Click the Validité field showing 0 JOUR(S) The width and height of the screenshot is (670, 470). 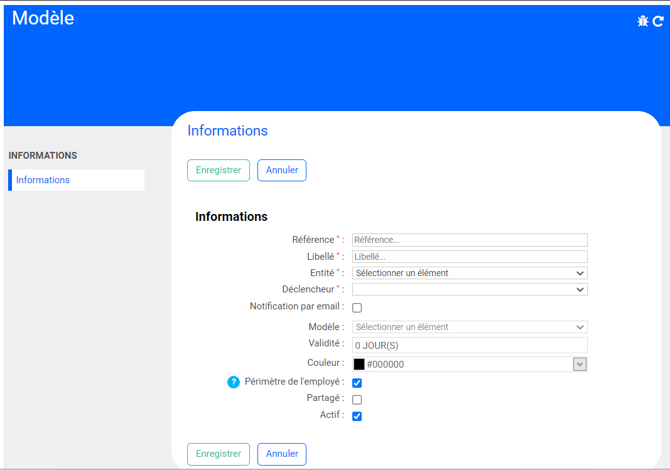tap(469, 345)
